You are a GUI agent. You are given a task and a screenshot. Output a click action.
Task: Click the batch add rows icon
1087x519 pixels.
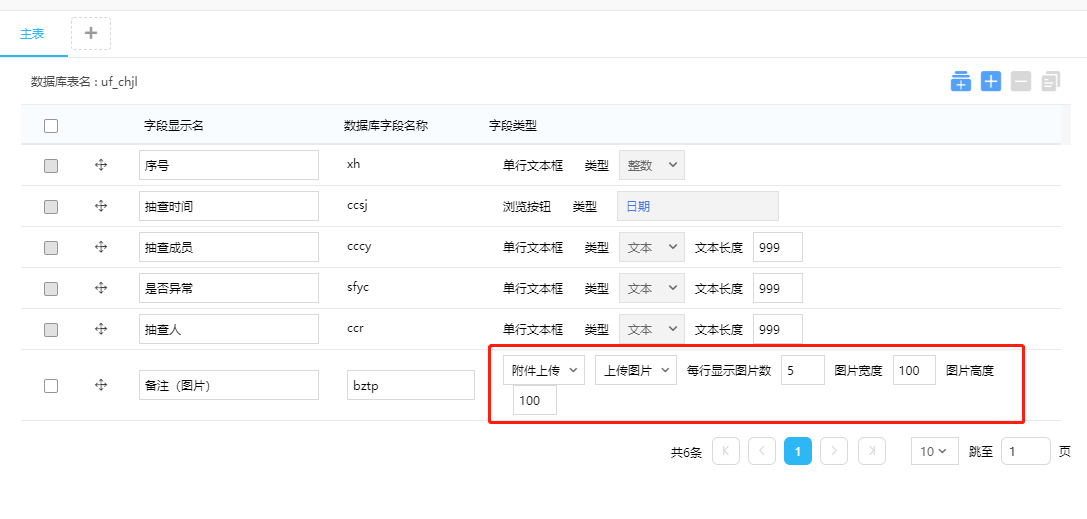960,81
